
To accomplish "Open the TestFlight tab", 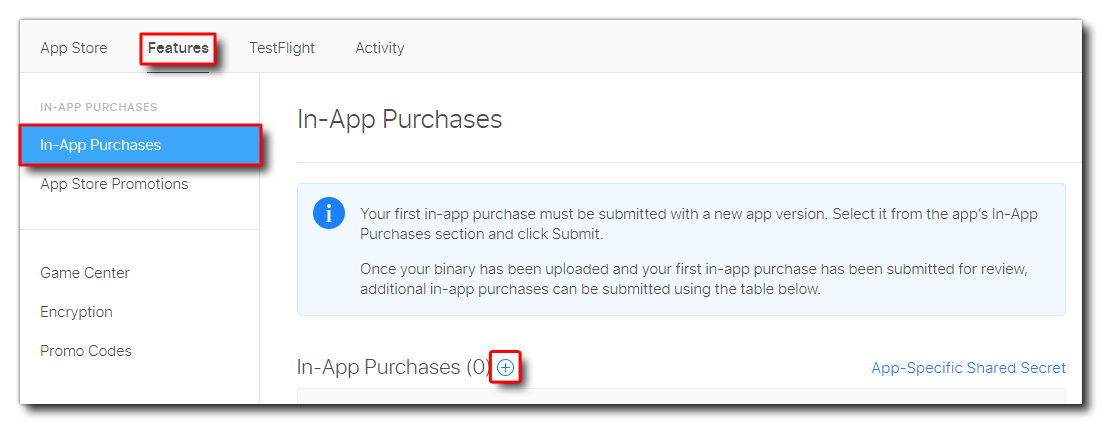I will [x=282, y=48].
